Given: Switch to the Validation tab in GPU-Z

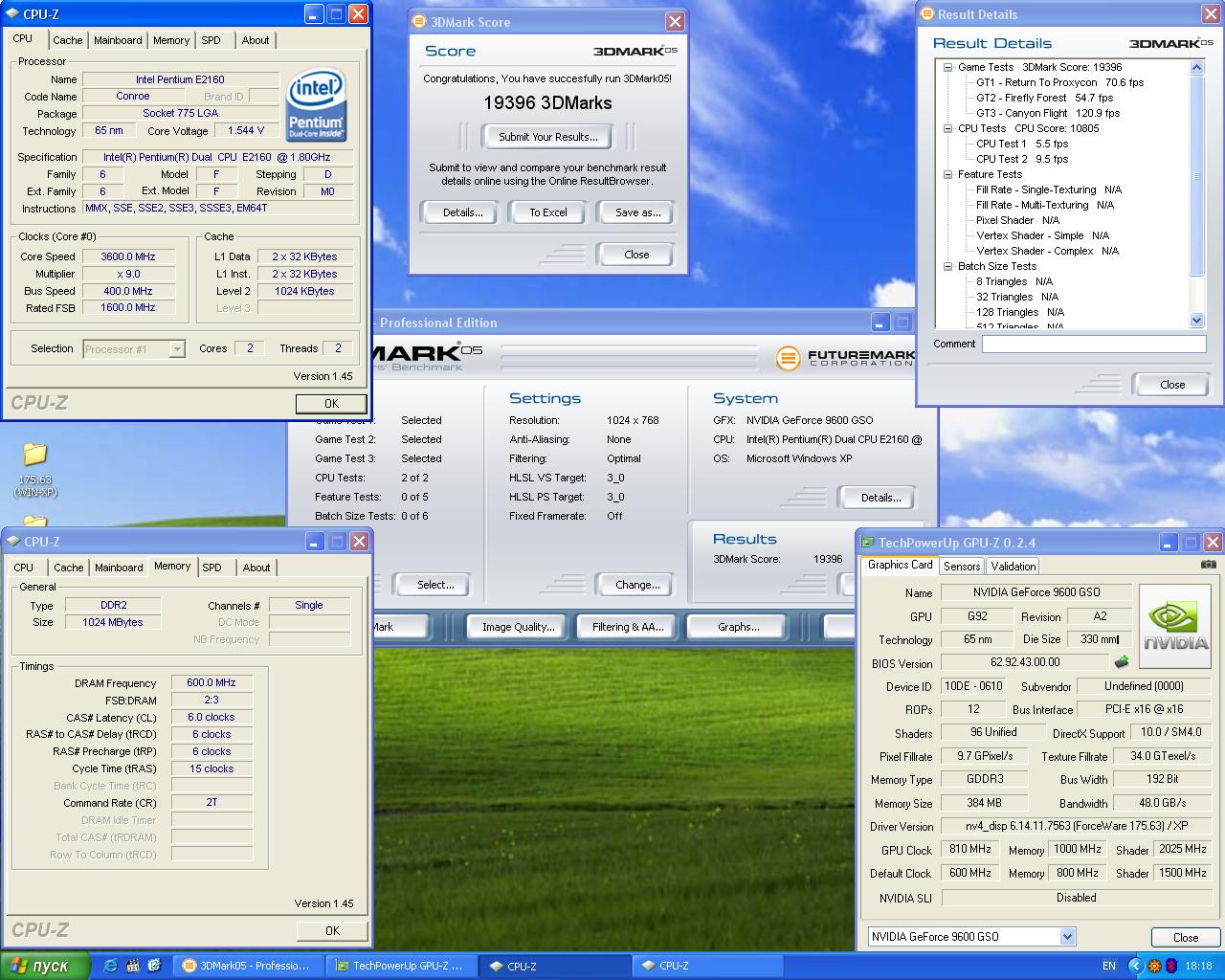Looking at the screenshot, I should pos(1013,566).
